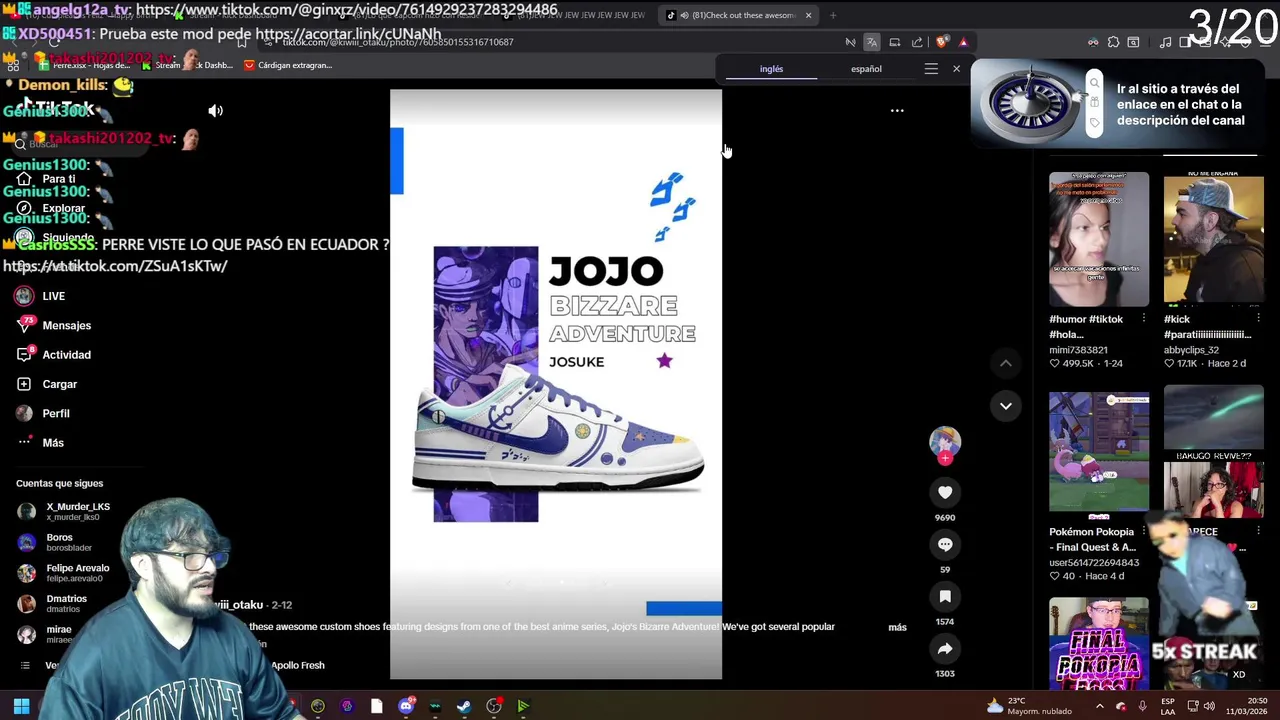Open #kick abbyclips_32 video thumbnail
Viewport: 1280px width, 720px height.
1213,239
